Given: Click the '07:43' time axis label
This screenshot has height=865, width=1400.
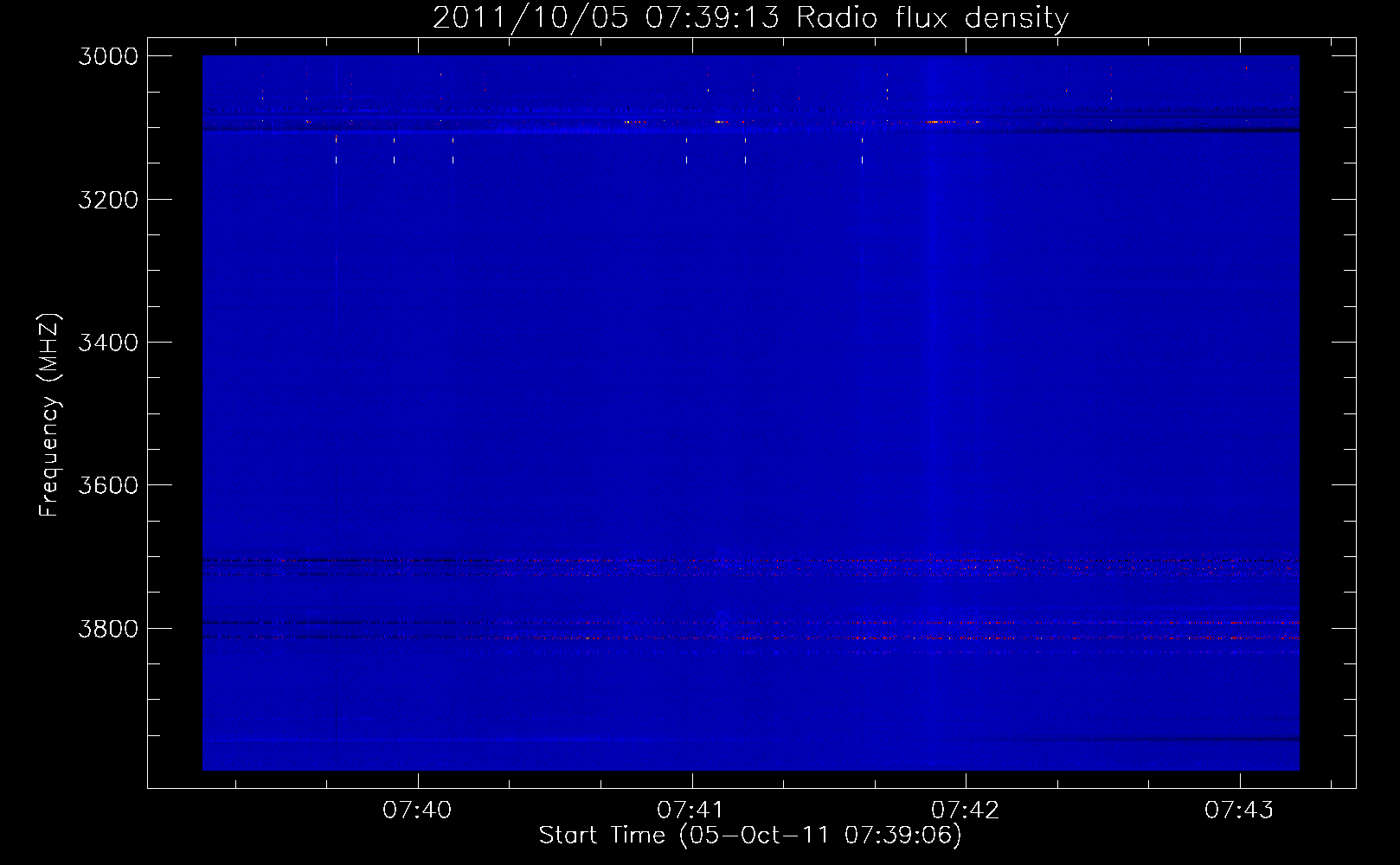Looking at the screenshot, I should point(1239,810).
